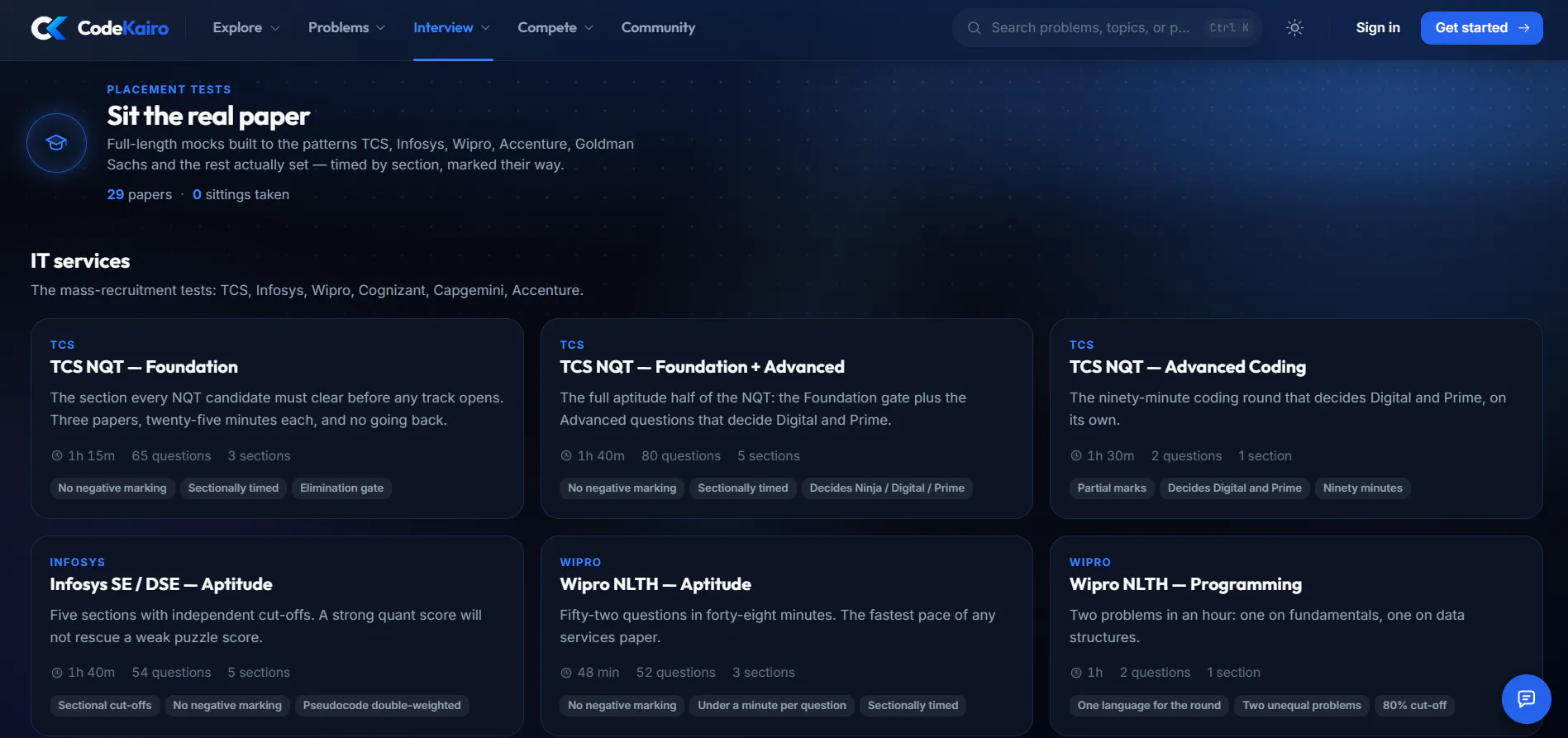This screenshot has height=738, width=1568.
Task: Click clock icon on Wipro NLTH Aptitude card
Action: coord(566,673)
